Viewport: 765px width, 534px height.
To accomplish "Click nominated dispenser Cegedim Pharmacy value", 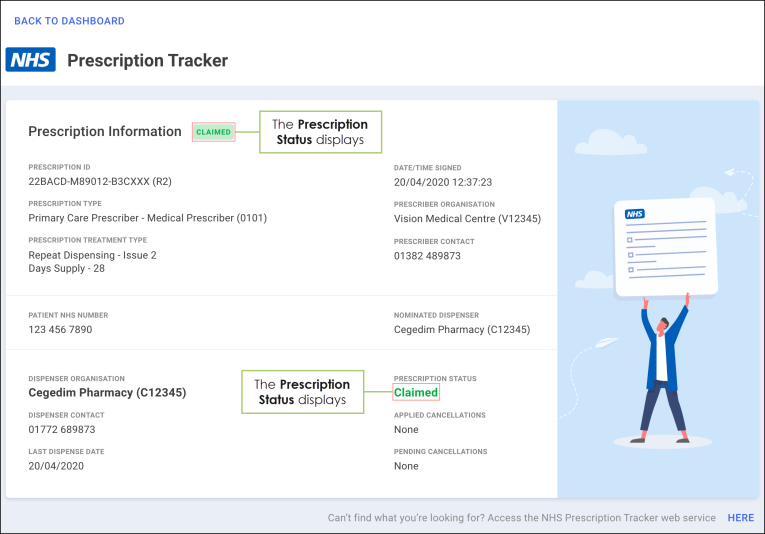I will pyautogui.click(x=461, y=329).
